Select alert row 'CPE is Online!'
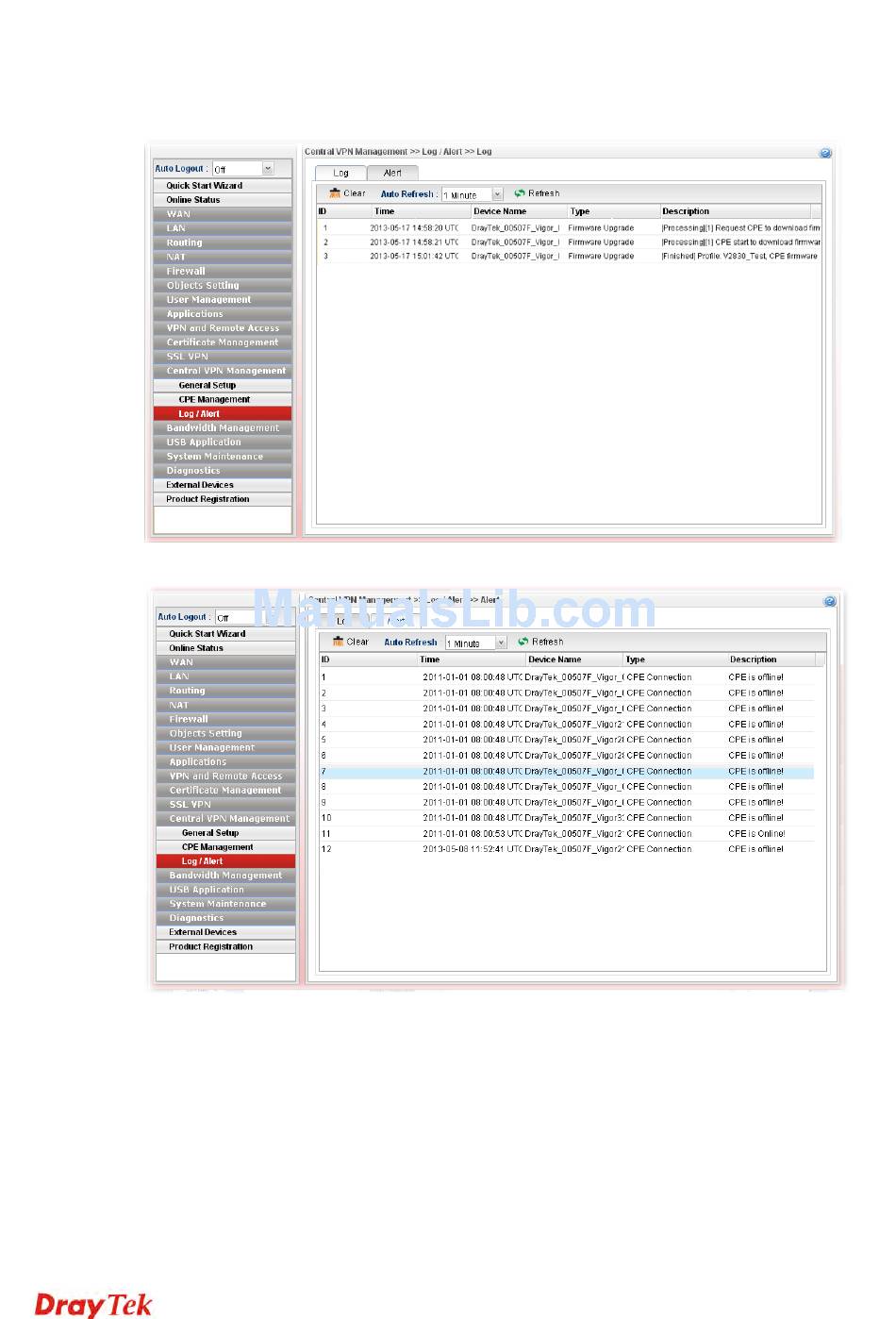Screen dimensions: 896x1319 567,834
